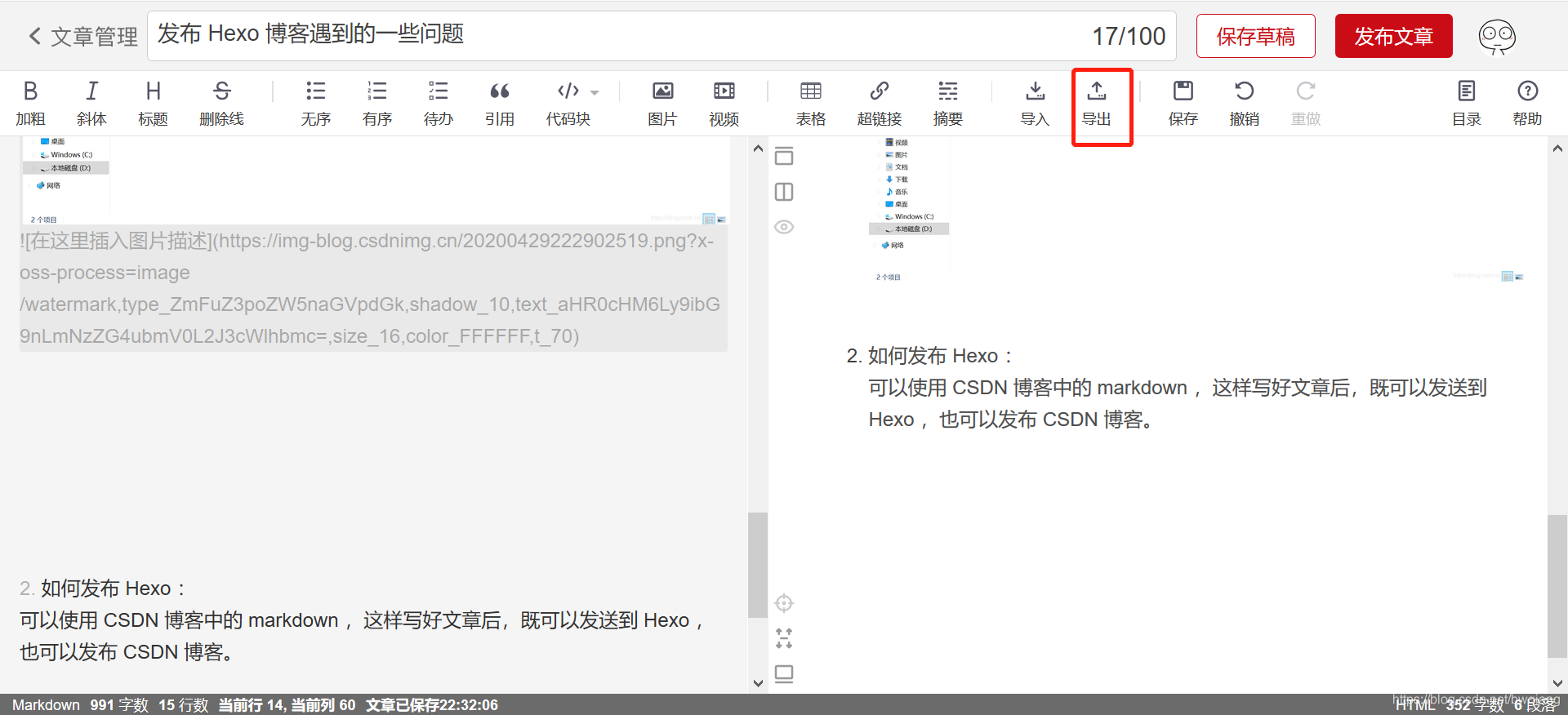Click the editor pane scrollbar thumb
This screenshot has height=715, width=1568.
pos(758,565)
